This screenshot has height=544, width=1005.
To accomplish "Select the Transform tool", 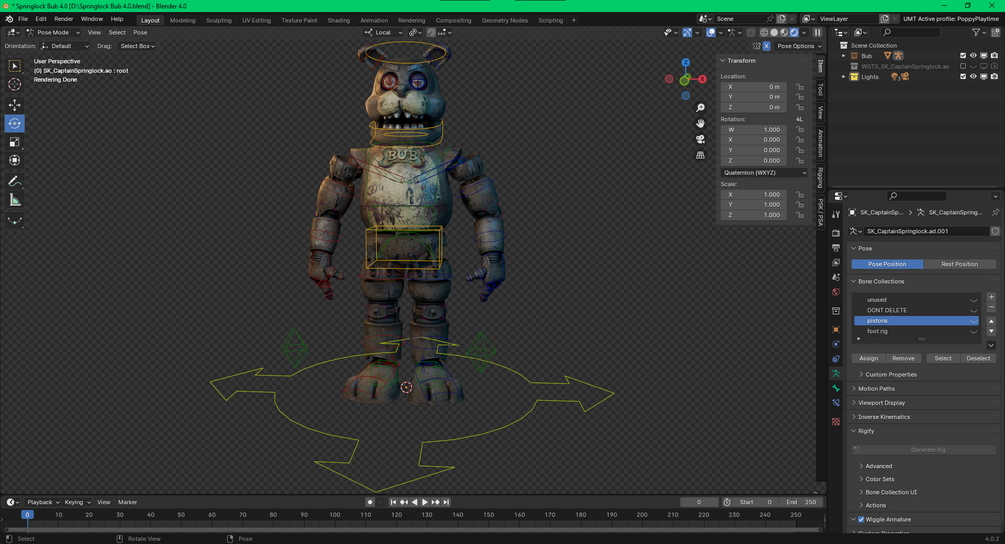I will point(14,161).
